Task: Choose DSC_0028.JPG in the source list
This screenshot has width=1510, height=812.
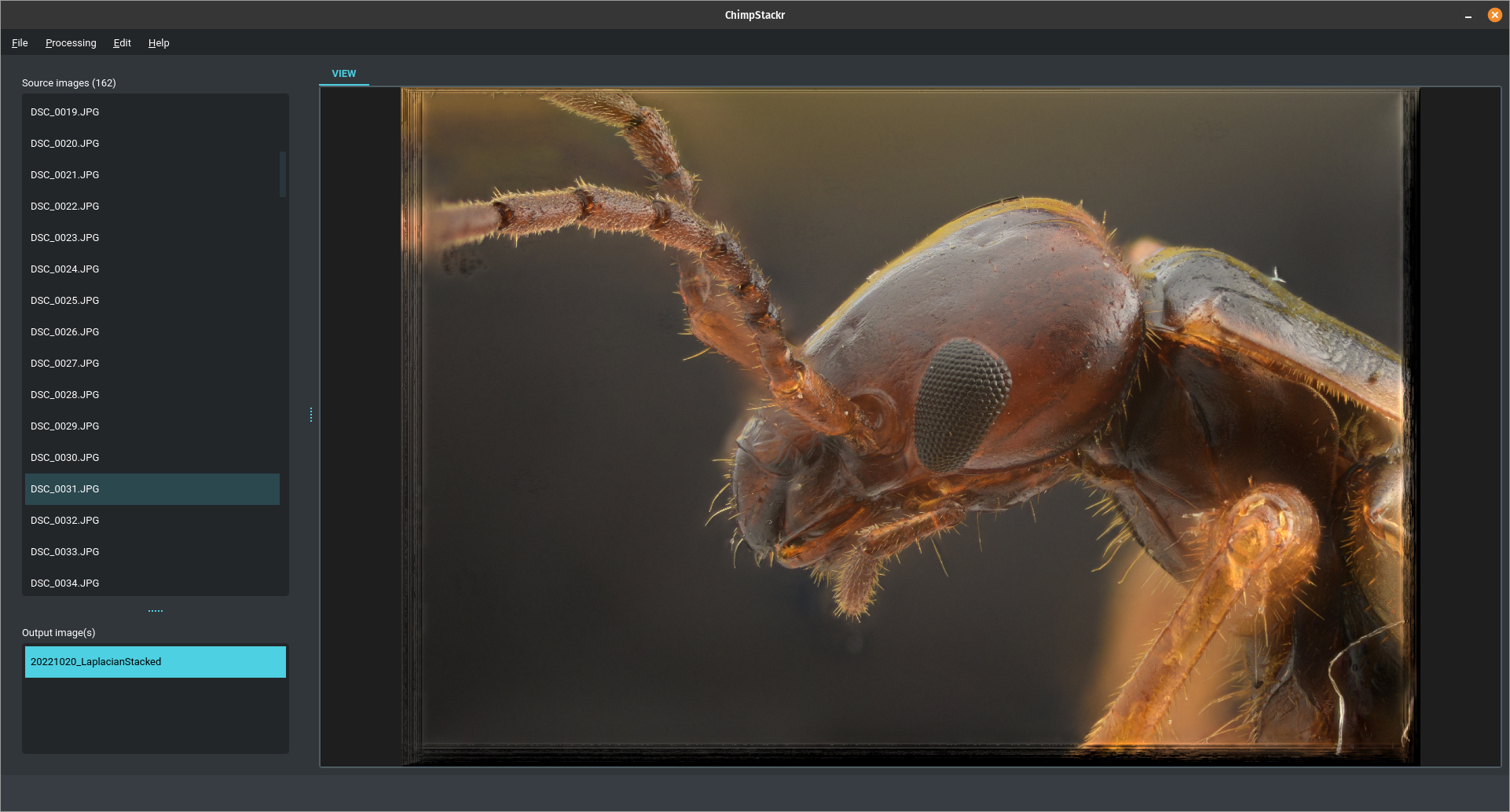Action: [x=65, y=395]
